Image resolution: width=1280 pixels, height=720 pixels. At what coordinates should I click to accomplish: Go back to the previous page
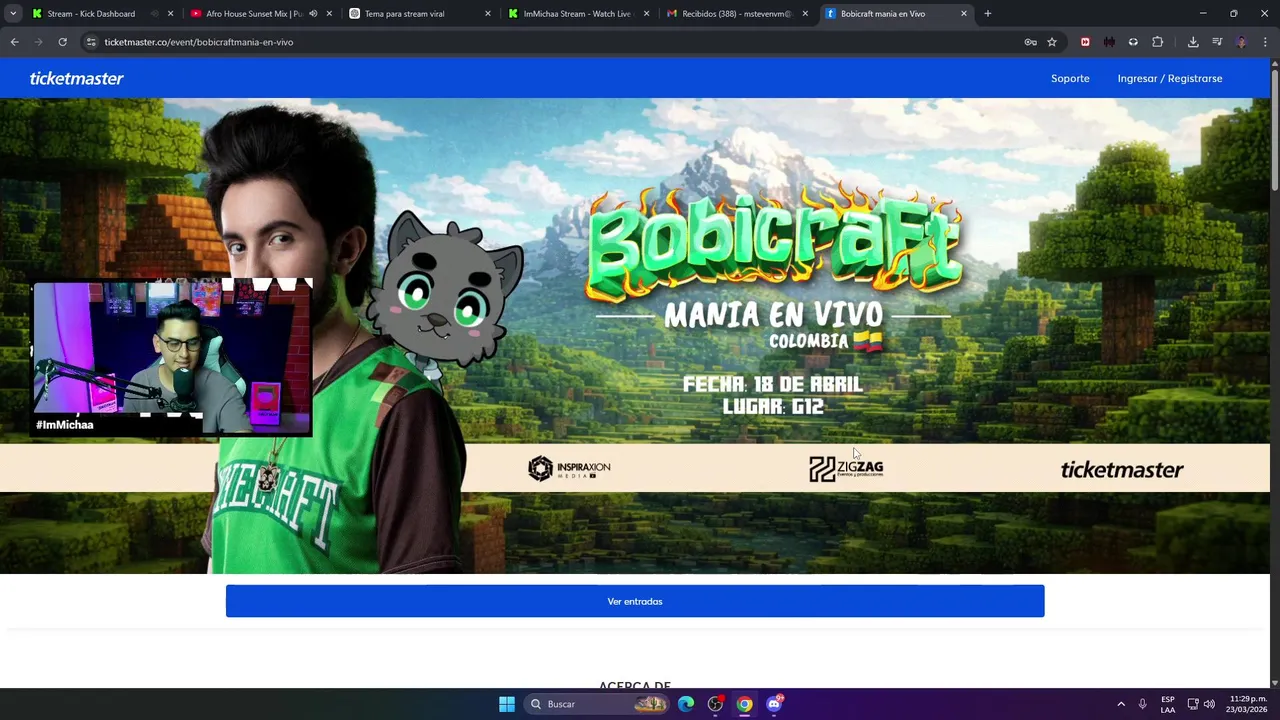tap(14, 42)
